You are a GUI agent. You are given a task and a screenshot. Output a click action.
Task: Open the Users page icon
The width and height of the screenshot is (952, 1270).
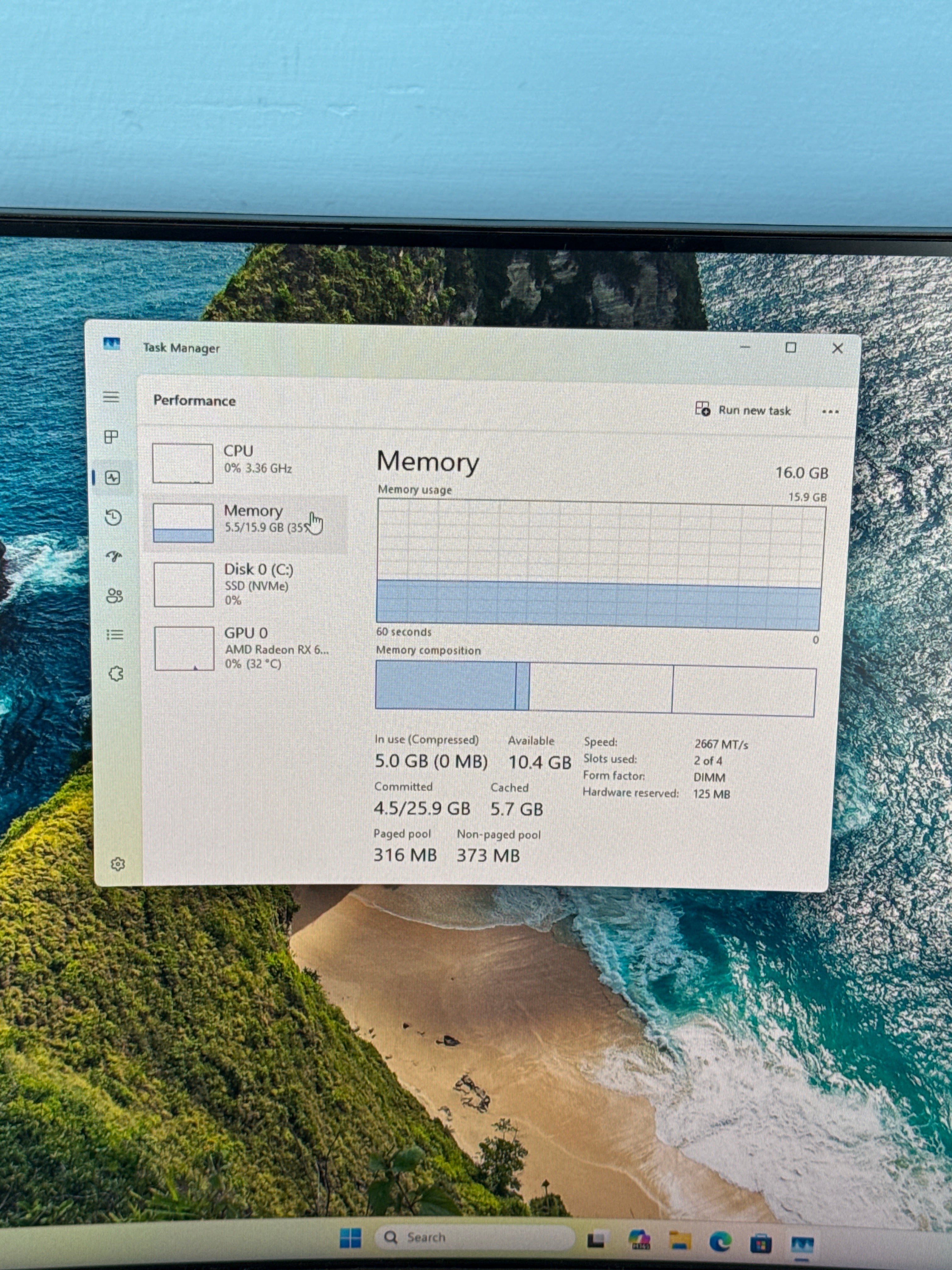pyautogui.click(x=115, y=596)
